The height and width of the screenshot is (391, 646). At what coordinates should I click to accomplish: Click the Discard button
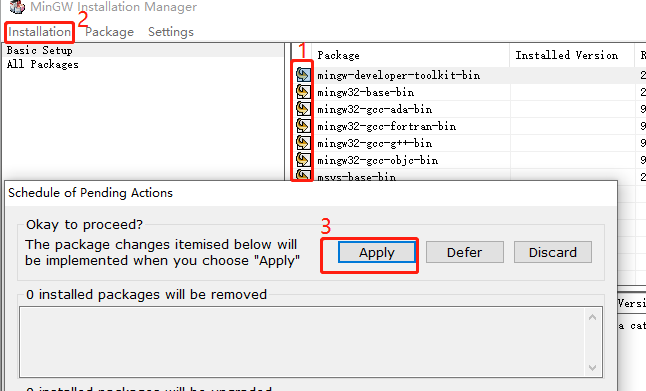(x=553, y=252)
